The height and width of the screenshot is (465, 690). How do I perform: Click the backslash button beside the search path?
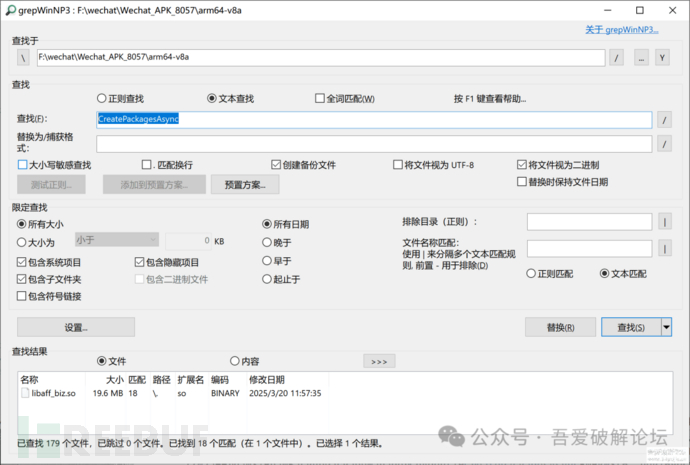pyautogui.click(x=23, y=58)
